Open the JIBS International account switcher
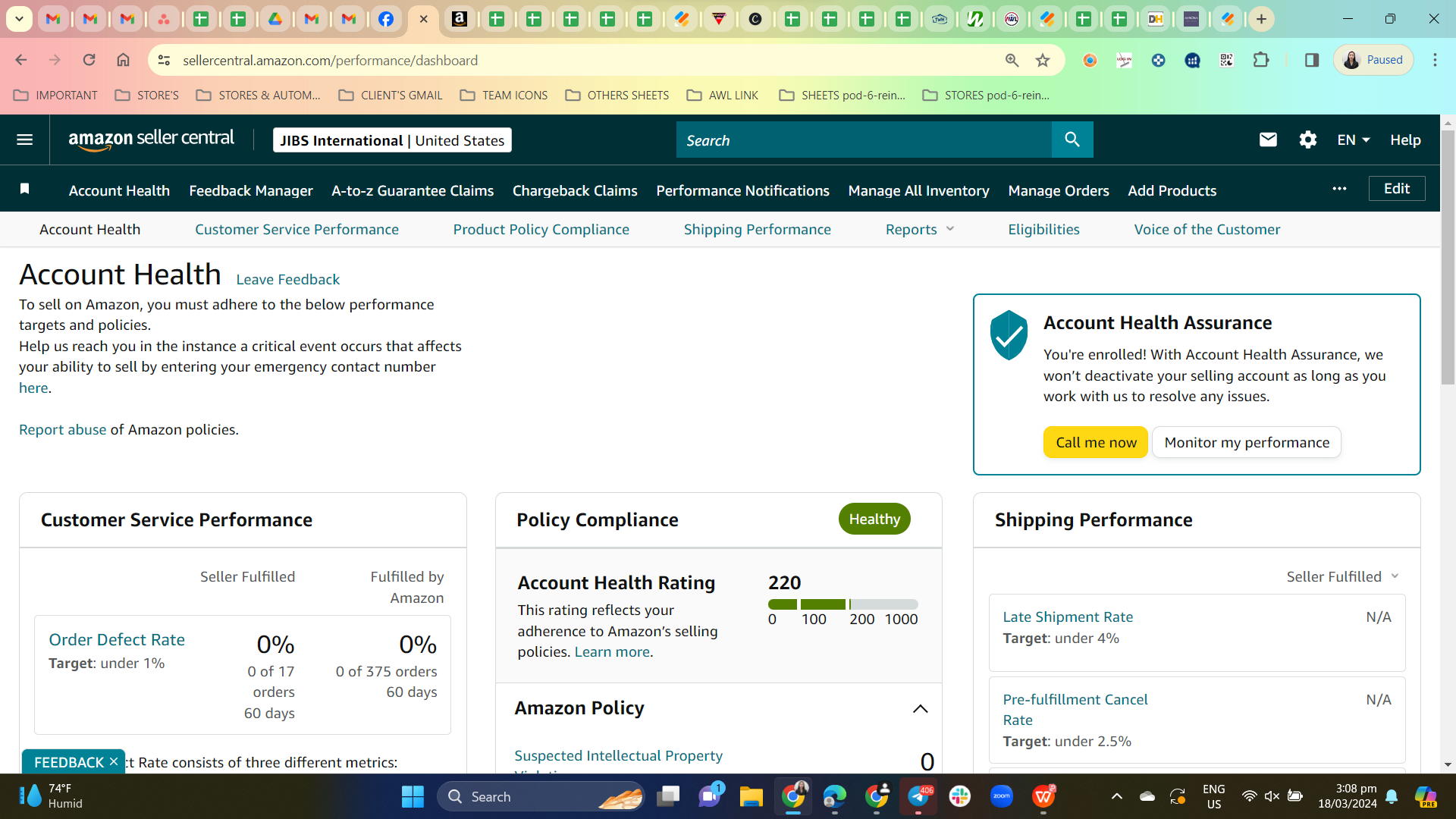The height and width of the screenshot is (819, 1456). (392, 140)
